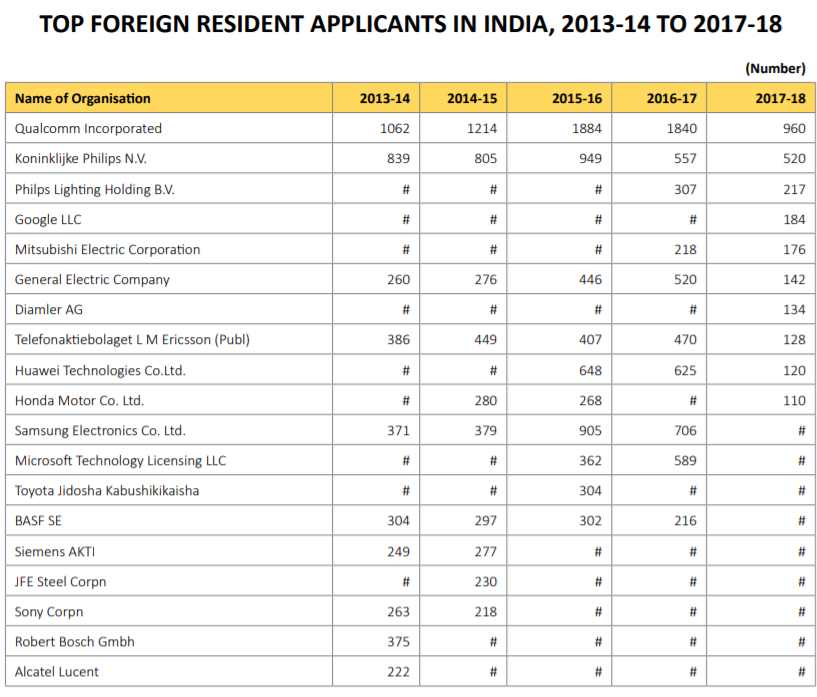Click the Name of Organisation column header
Screen dimensions: 817x697
[x=90, y=98]
